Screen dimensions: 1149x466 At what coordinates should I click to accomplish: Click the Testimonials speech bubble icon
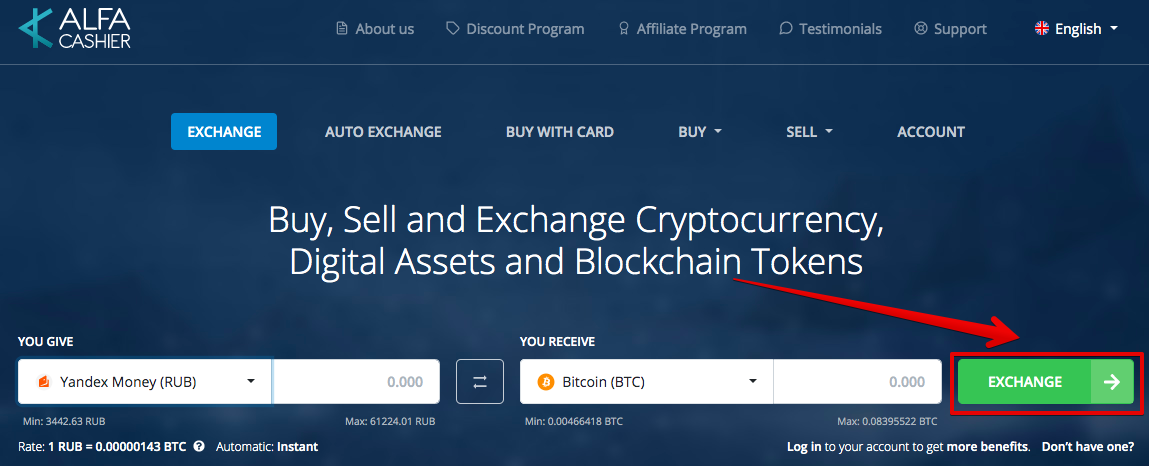tap(786, 29)
